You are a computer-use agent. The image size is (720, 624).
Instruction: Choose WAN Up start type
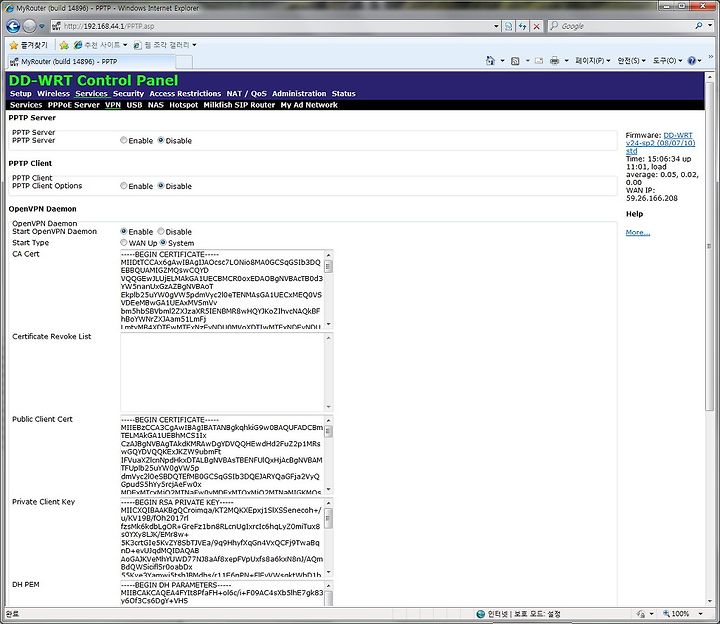(x=124, y=242)
